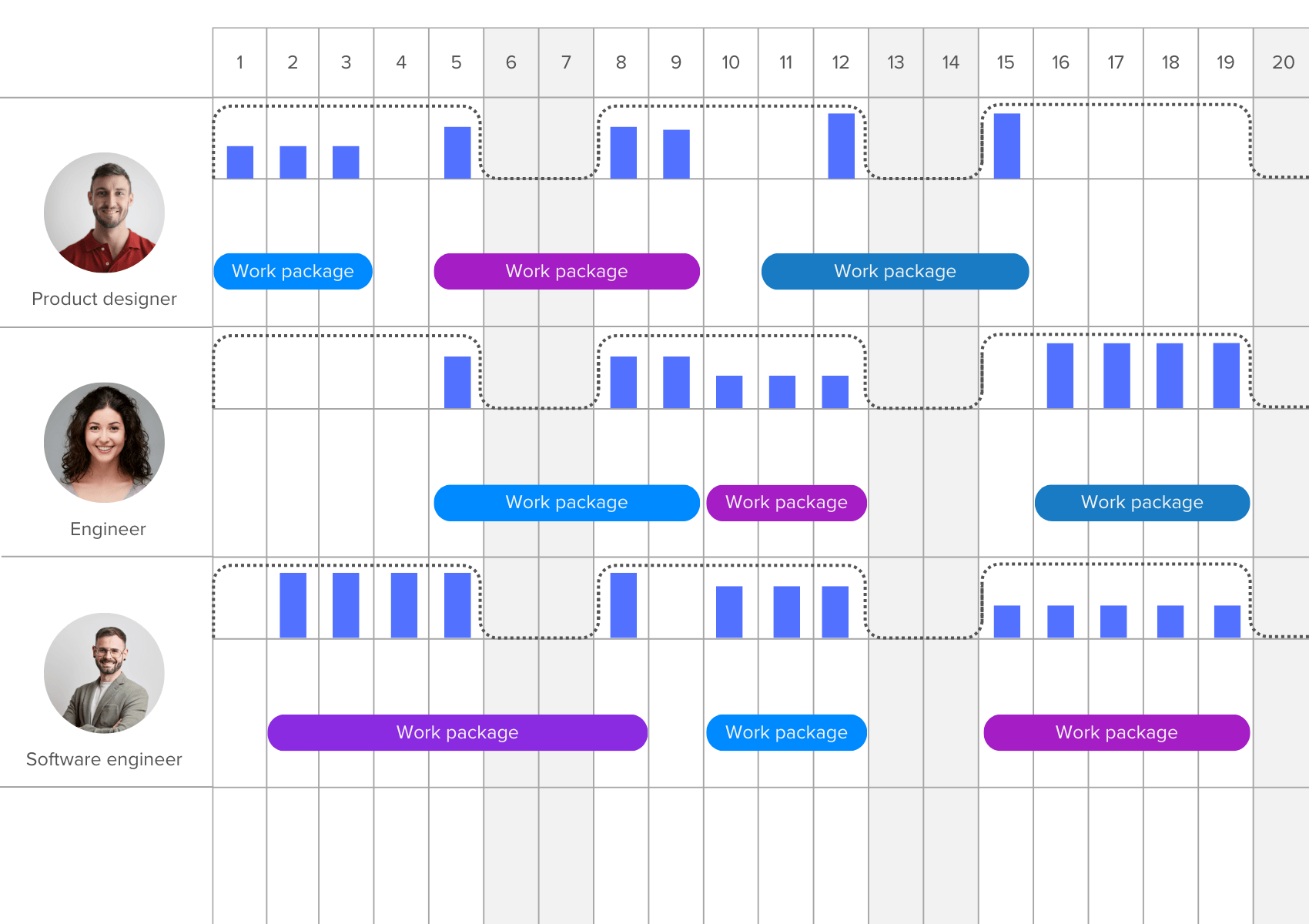Click Software engineer's workload bar on day 15
Screen dimensions: 1309x924
pos(1007,621)
